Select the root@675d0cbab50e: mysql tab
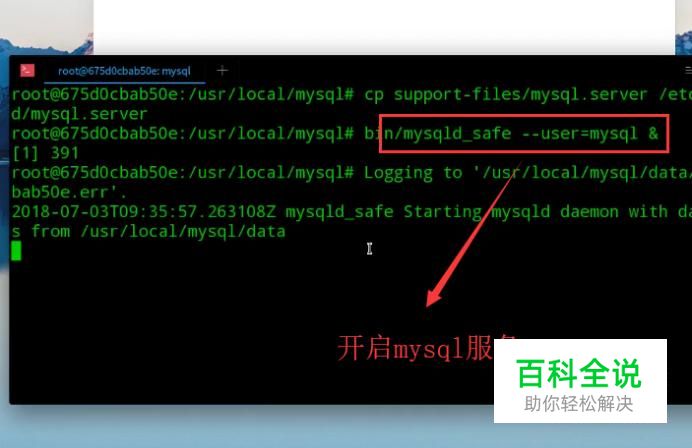The image size is (692, 448). tap(124, 71)
